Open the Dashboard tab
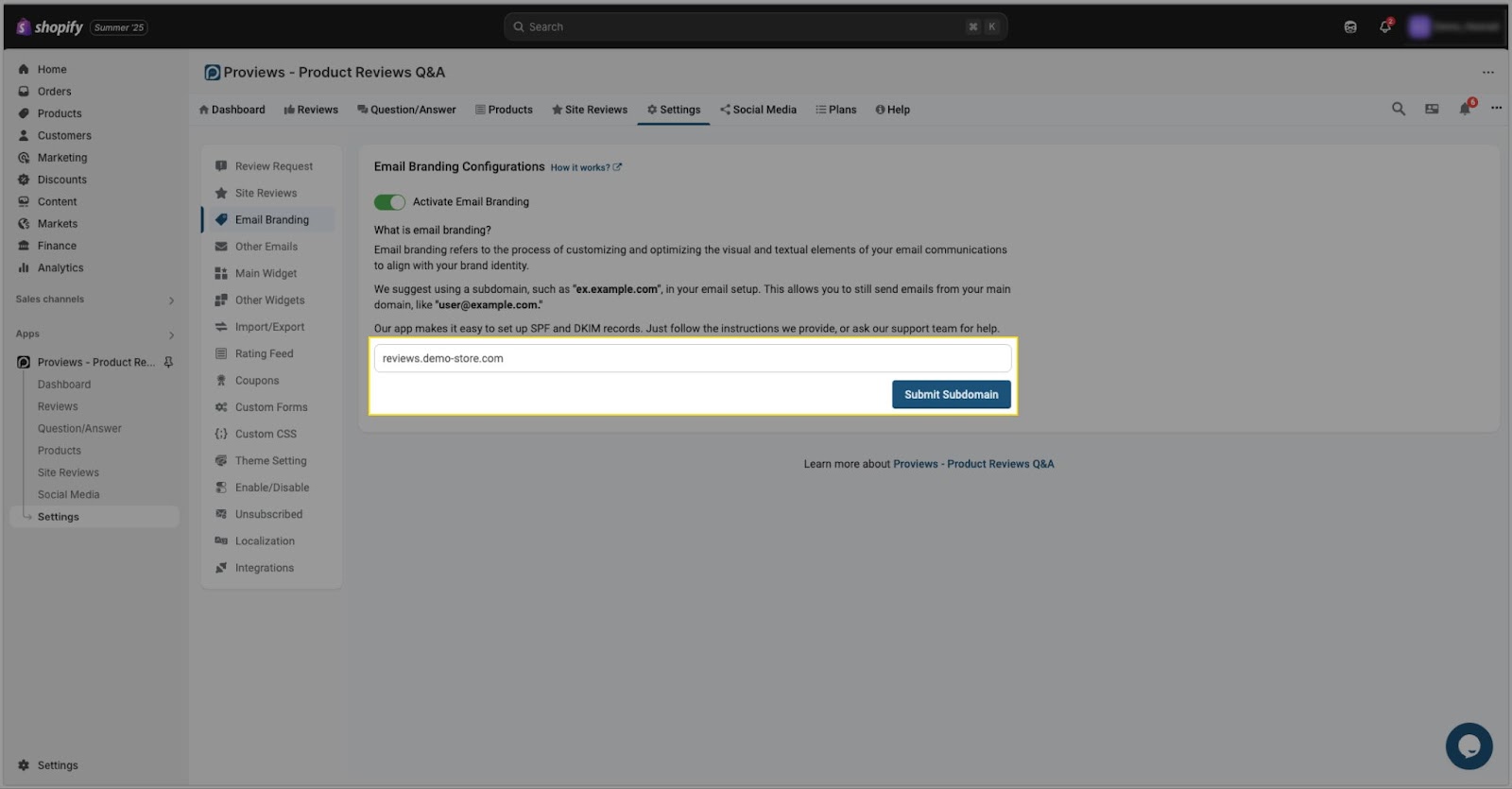 pos(232,110)
